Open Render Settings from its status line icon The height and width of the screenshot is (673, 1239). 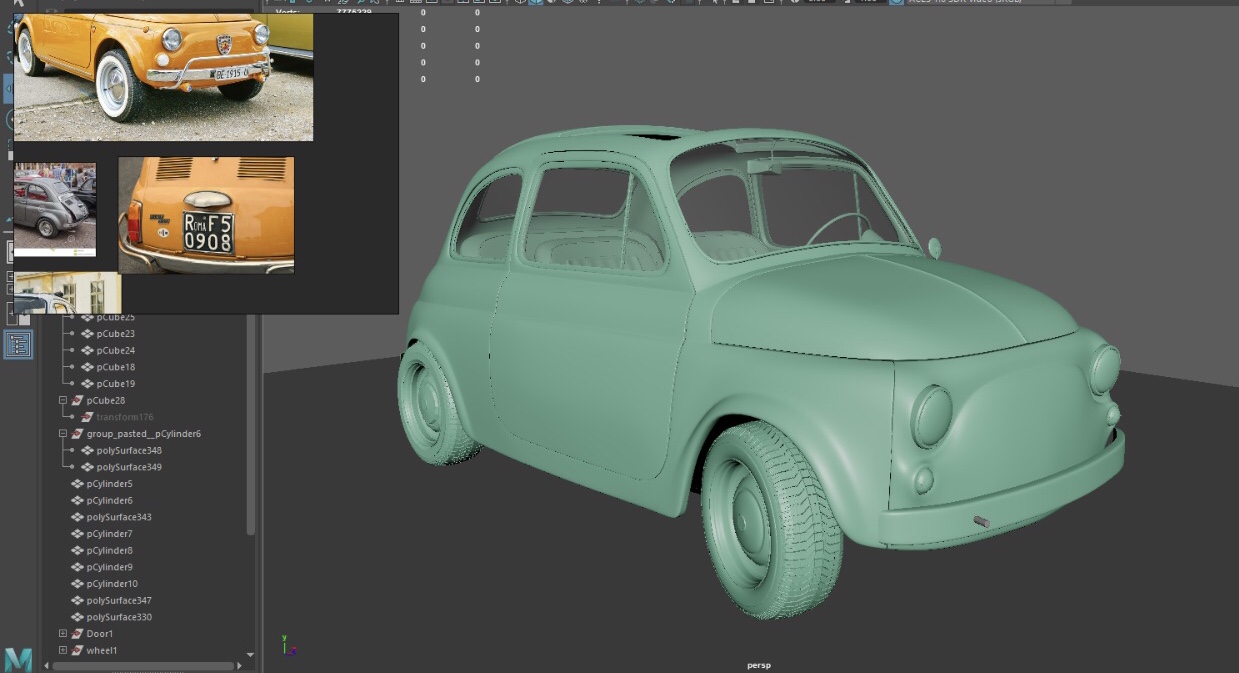point(769,3)
